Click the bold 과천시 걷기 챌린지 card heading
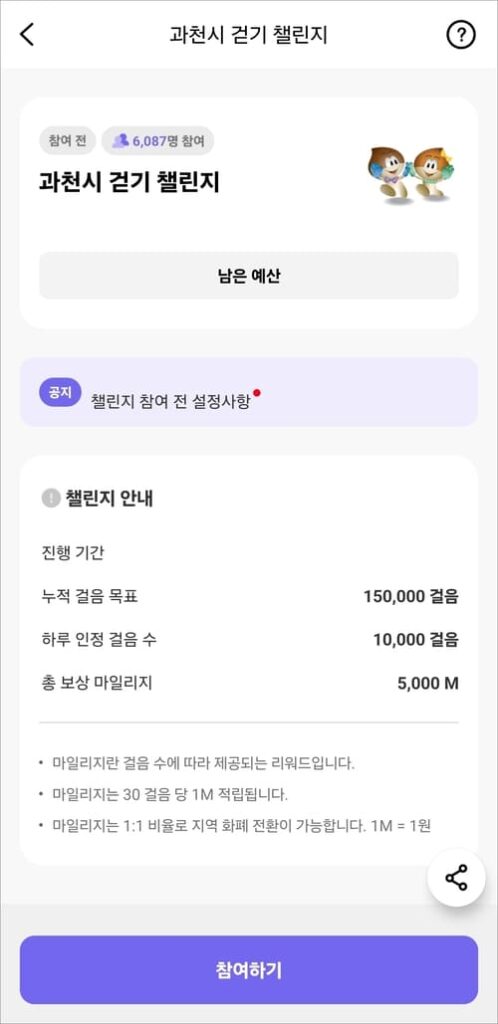Viewport: 498px width, 1024px height. [x=129, y=183]
